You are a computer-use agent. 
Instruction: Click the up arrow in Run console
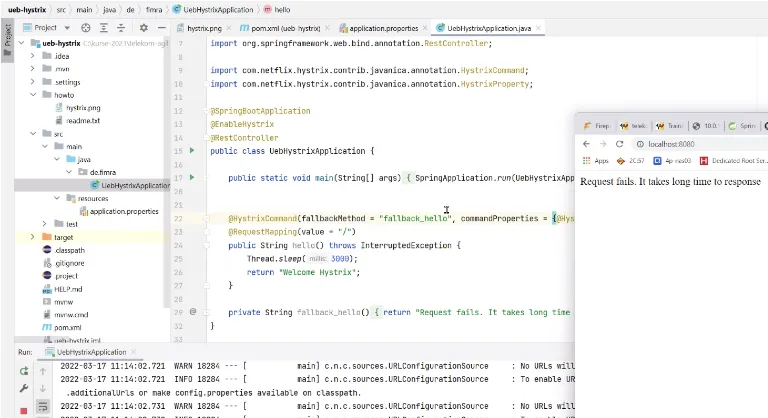click(x=43, y=371)
